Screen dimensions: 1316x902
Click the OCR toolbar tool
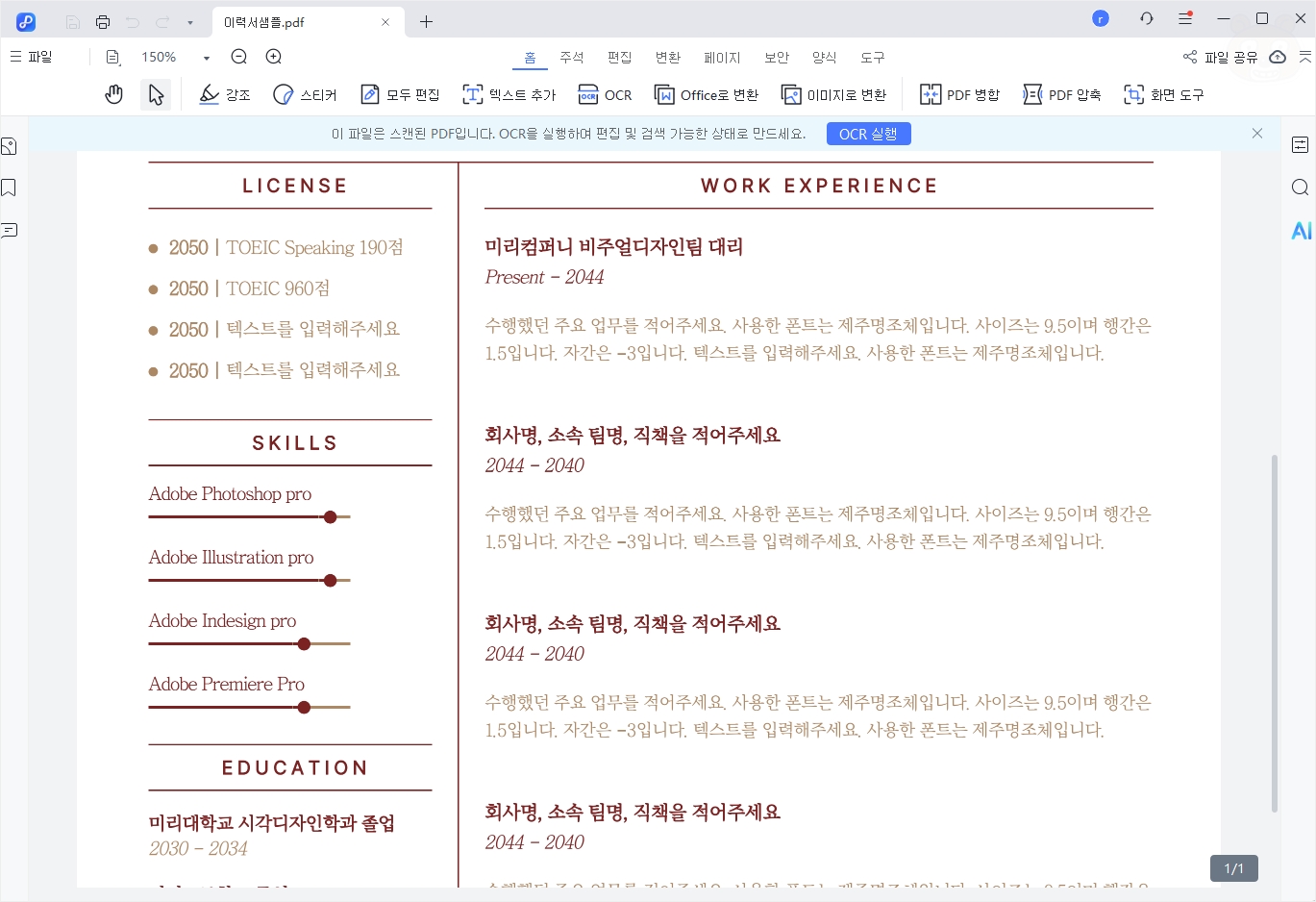pos(605,94)
